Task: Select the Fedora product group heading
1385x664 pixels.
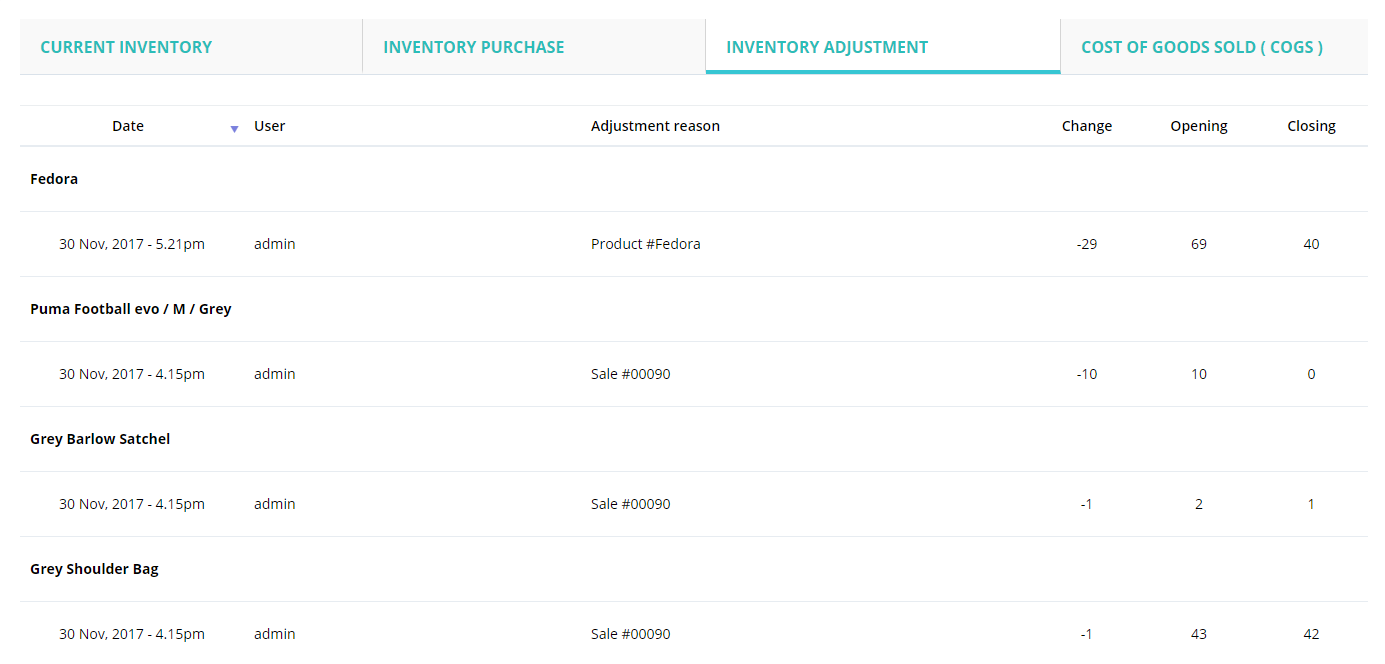Action: 54,179
